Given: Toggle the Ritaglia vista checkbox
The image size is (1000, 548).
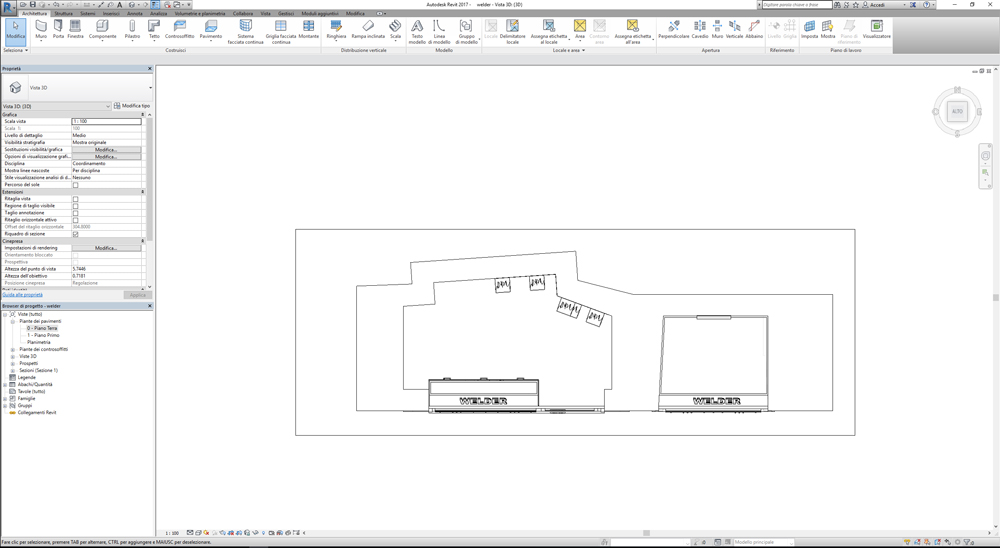Looking at the screenshot, I should [75, 199].
